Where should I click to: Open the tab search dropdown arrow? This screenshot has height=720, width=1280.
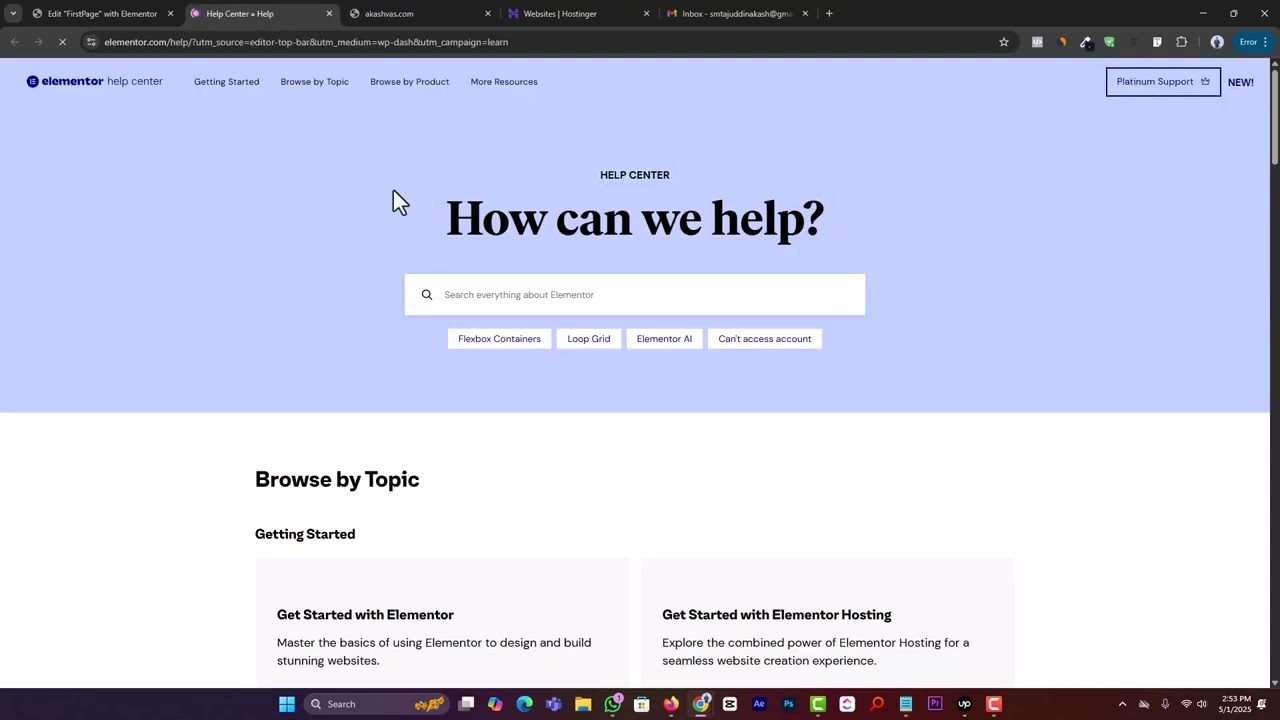13,14
